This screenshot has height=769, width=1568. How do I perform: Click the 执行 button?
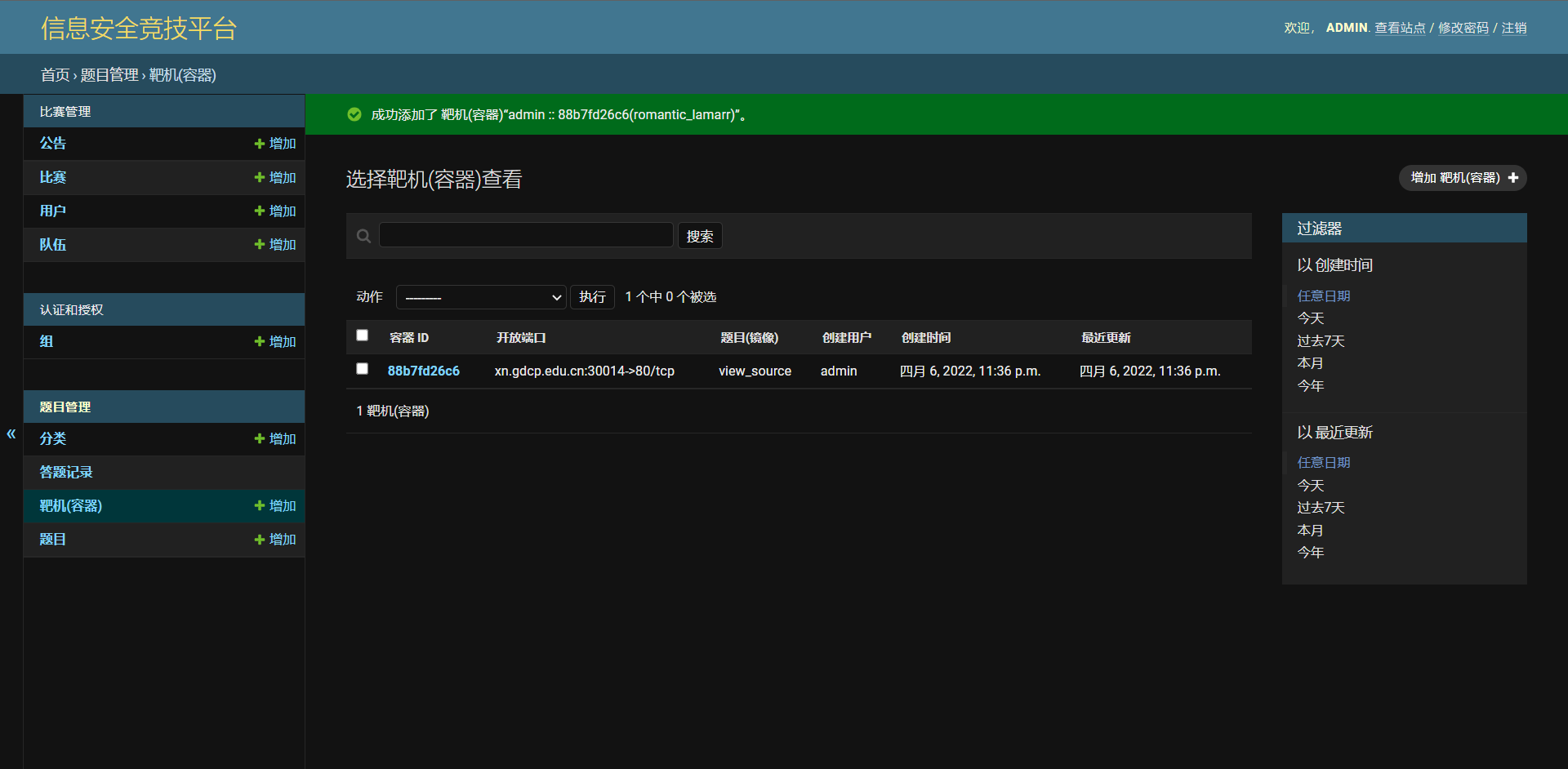pyautogui.click(x=592, y=297)
